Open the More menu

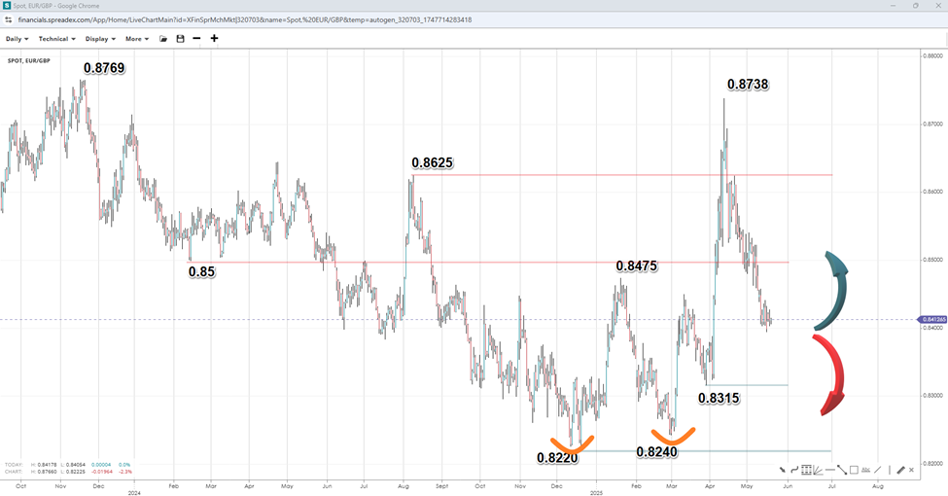[x=136, y=39]
